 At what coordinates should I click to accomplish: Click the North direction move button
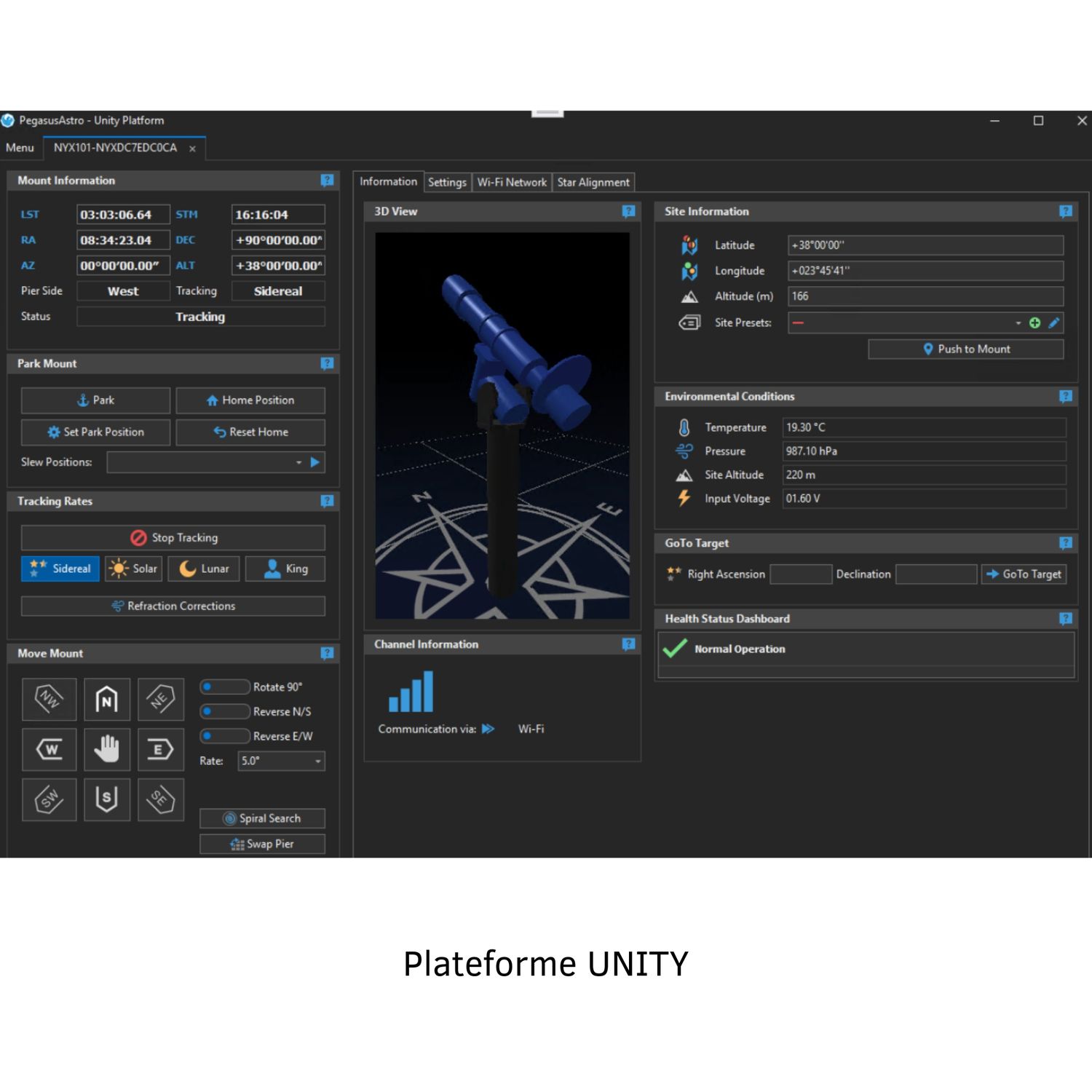coord(107,700)
